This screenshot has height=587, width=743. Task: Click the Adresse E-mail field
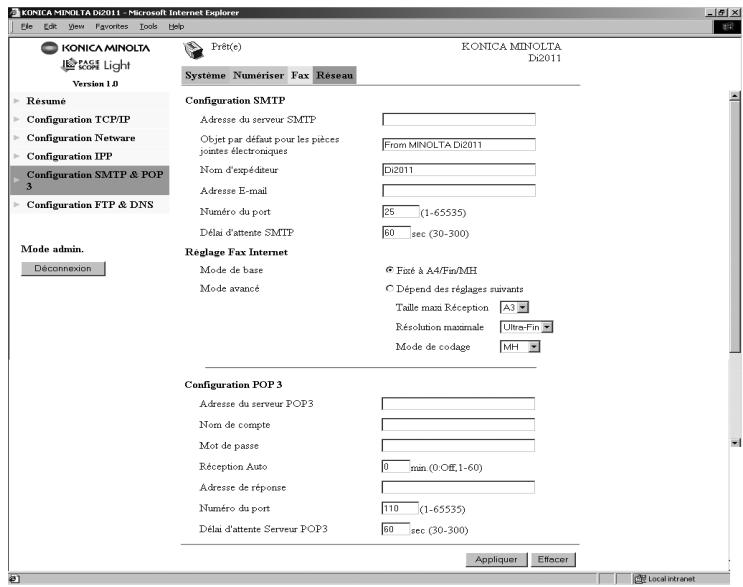[x=459, y=190]
